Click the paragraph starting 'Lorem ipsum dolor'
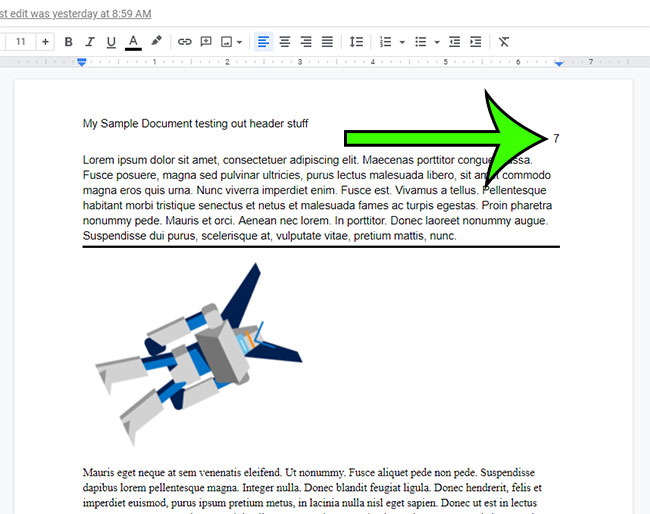The image size is (650, 514). [x=318, y=198]
